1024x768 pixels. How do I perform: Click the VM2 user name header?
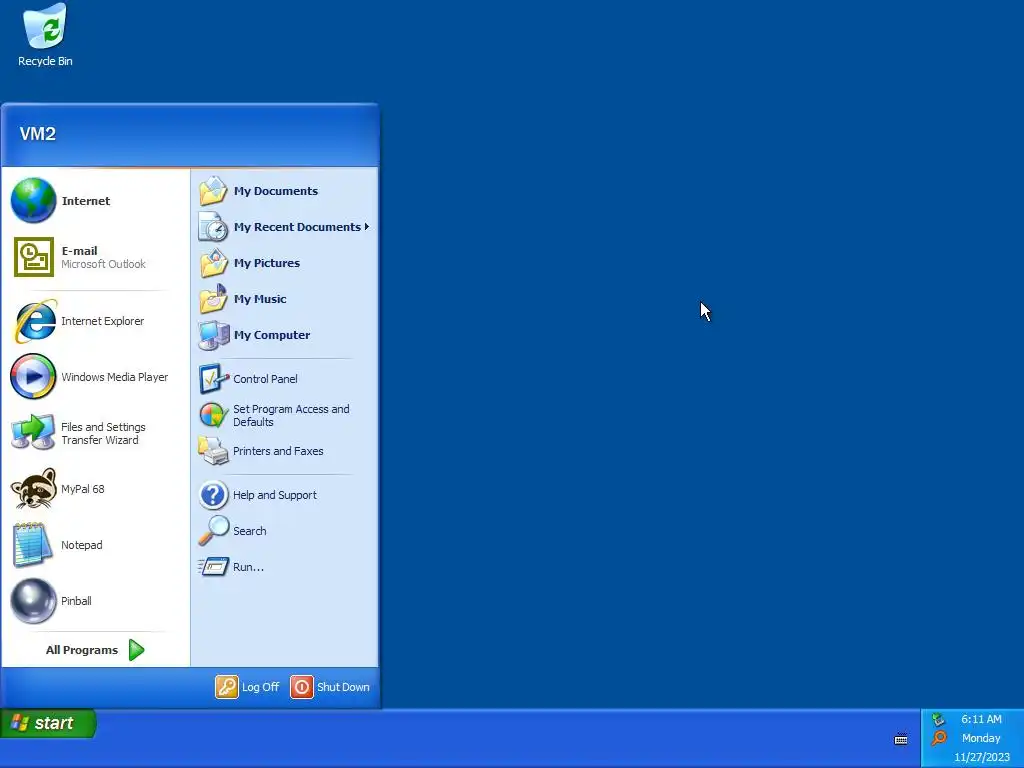point(38,134)
